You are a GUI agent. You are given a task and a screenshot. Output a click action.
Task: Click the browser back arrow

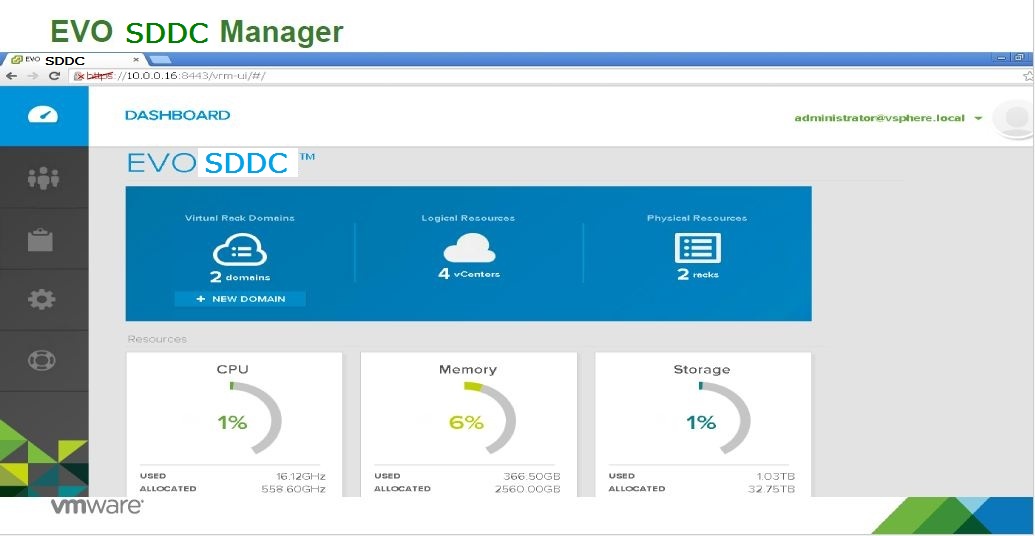tap(11, 76)
